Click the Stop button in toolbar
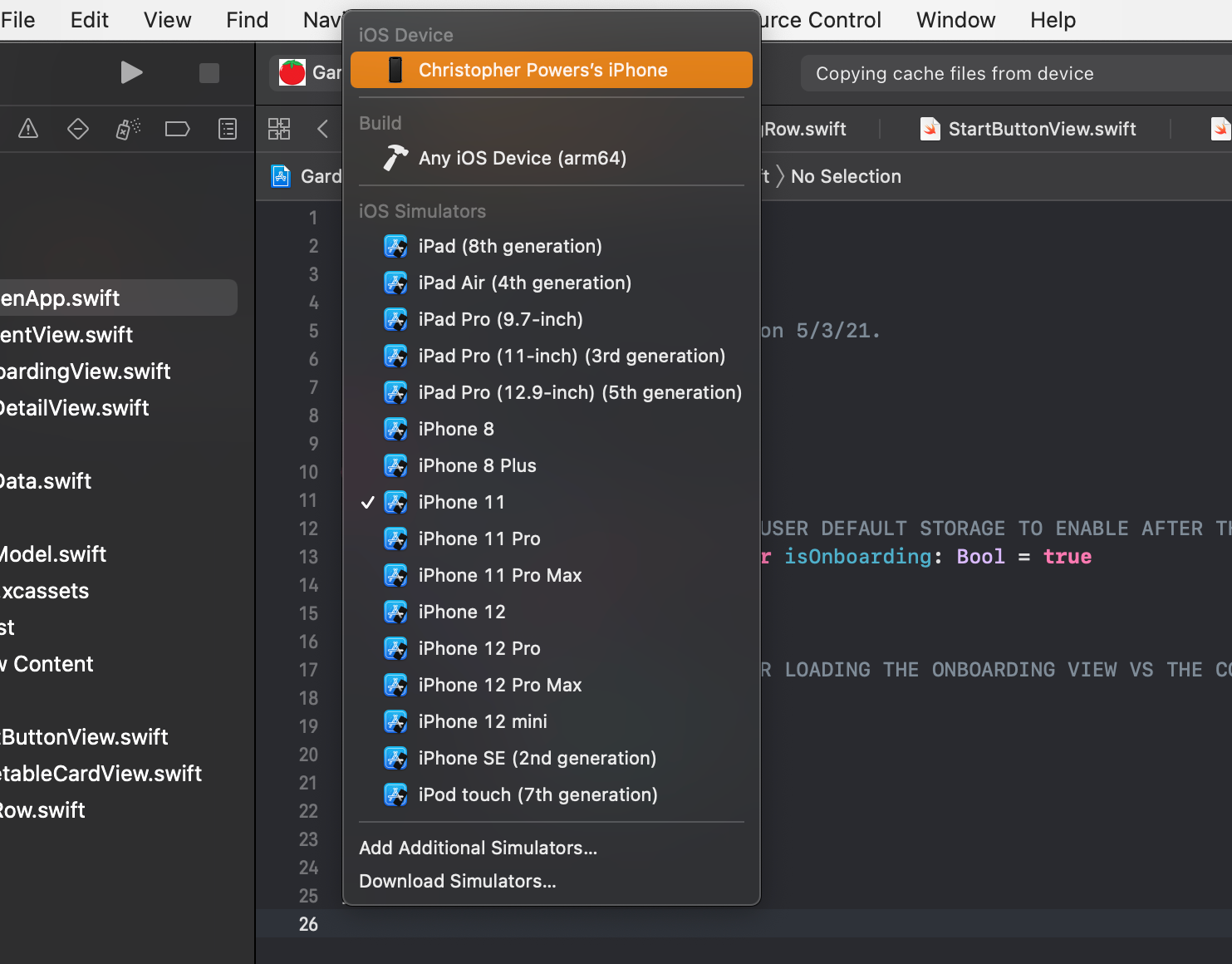This screenshot has width=1232, height=964. tap(209, 73)
